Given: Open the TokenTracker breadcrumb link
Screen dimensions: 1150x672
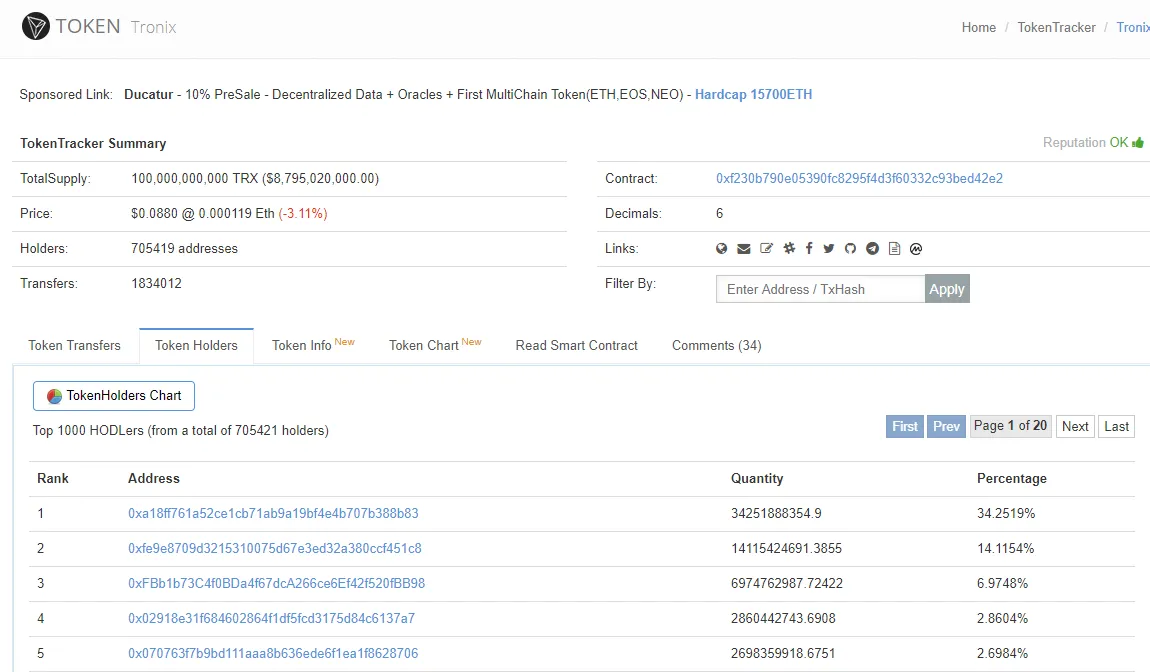Looking at the screenshot, I should pyautogui.click(x=1056, y=27).
